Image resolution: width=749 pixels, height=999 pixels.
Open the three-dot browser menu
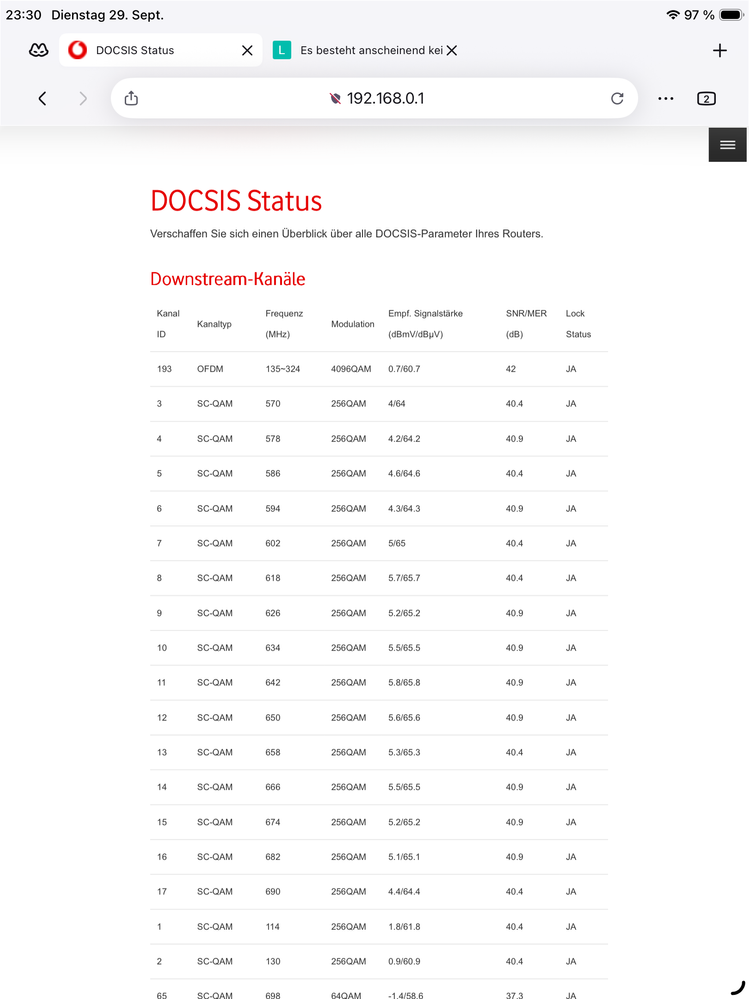coord(666,98)
